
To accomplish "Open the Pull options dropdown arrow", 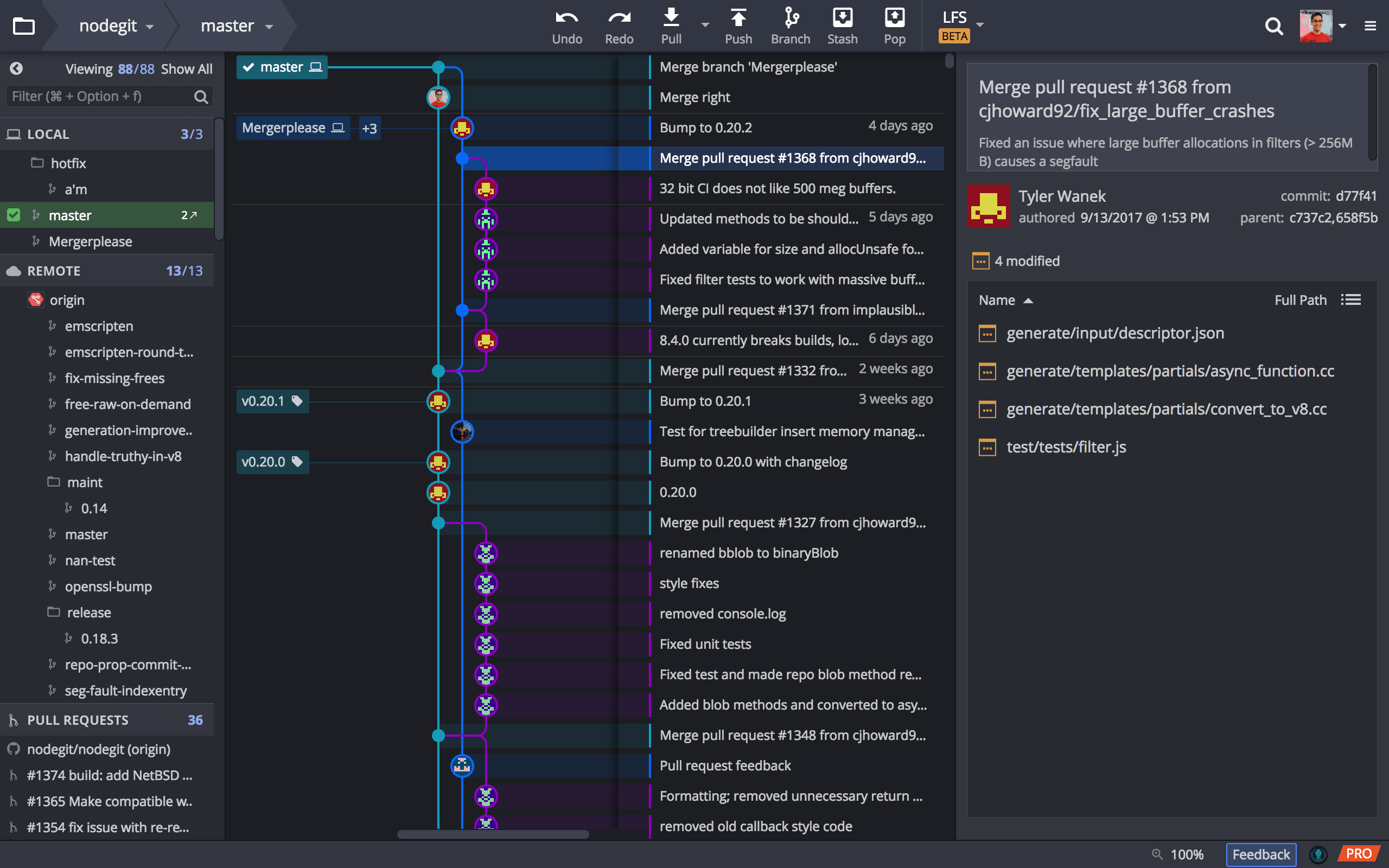I will [705, 25].
